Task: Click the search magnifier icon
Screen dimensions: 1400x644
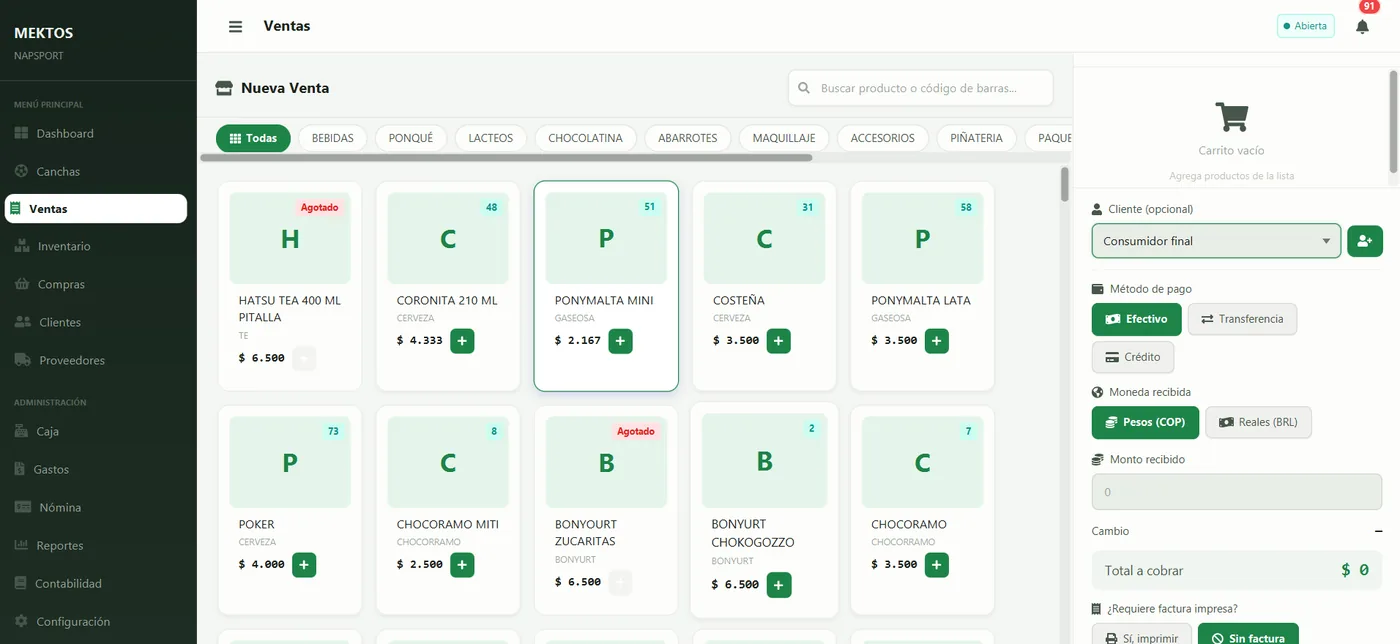Action: (804, 88)
